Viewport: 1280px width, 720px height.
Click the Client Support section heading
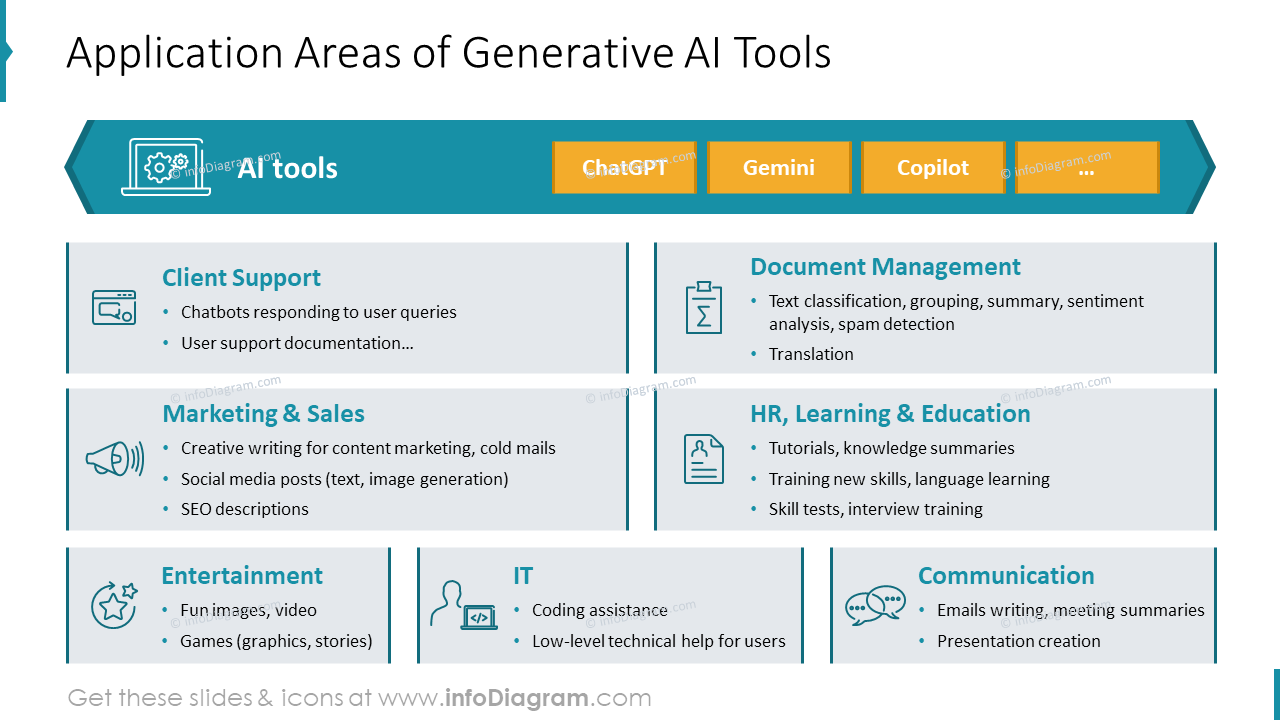(240, 278)
